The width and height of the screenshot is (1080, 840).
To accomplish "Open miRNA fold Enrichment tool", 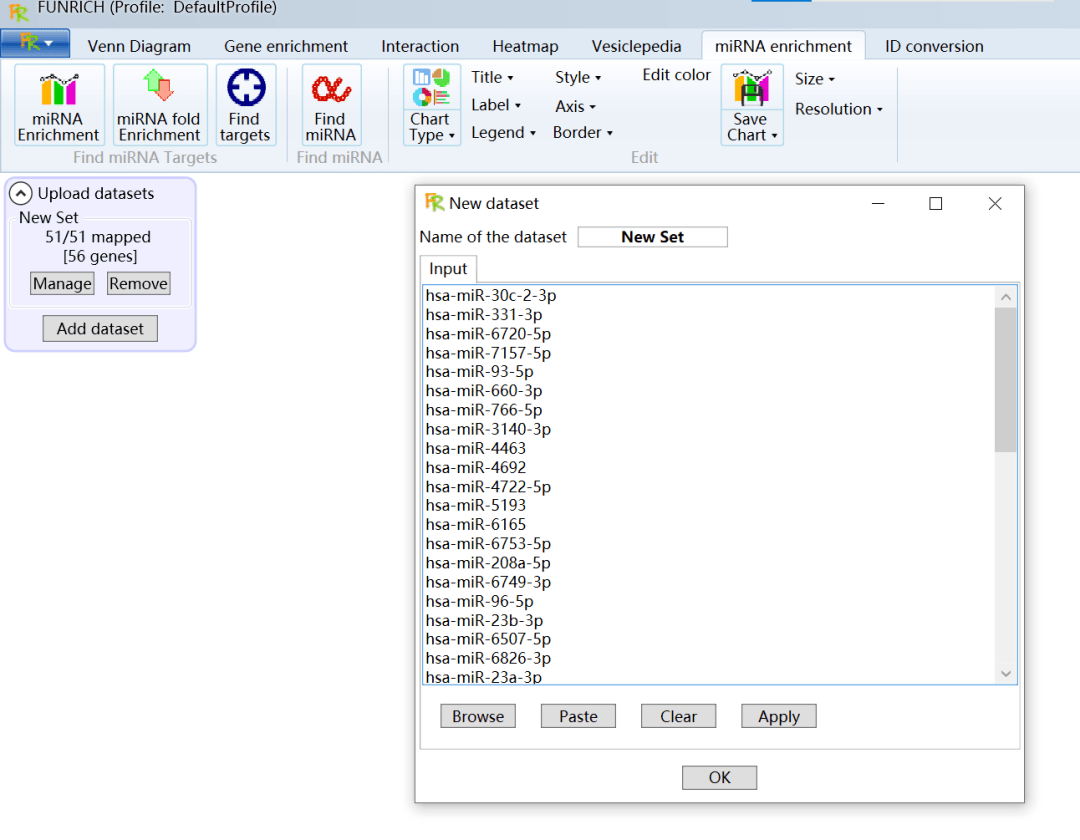I will pyautogui.click(x=160, y=104).
